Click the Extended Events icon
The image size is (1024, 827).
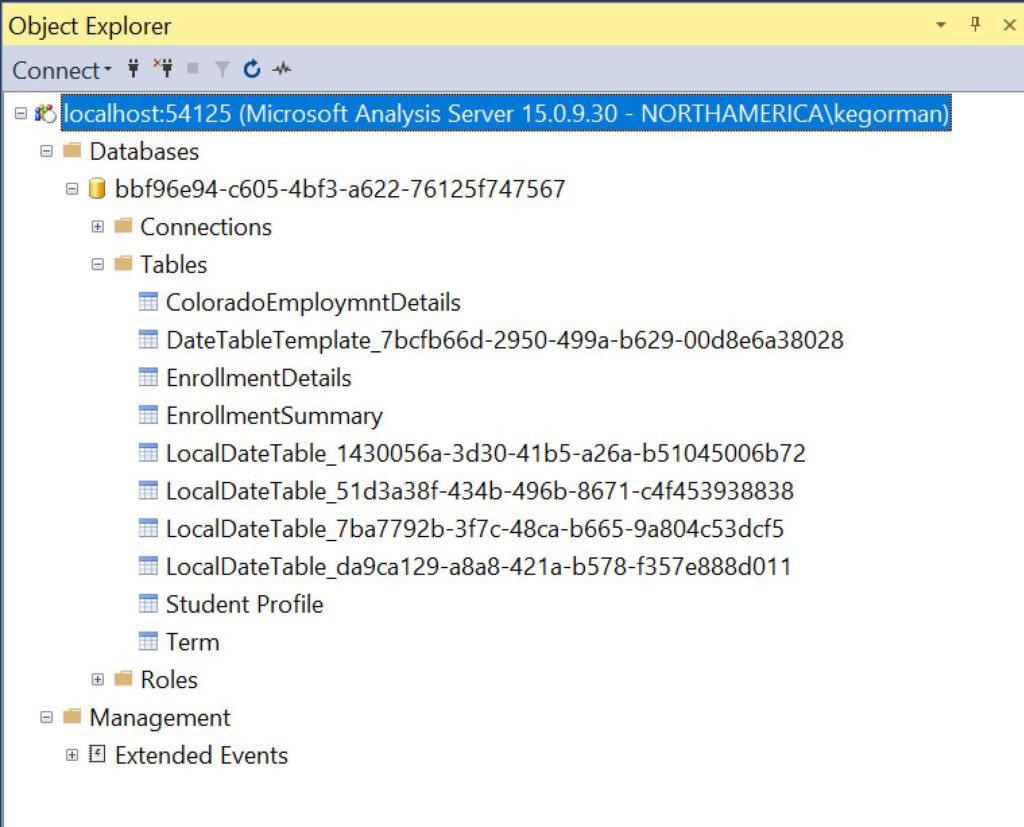point(97,754)
